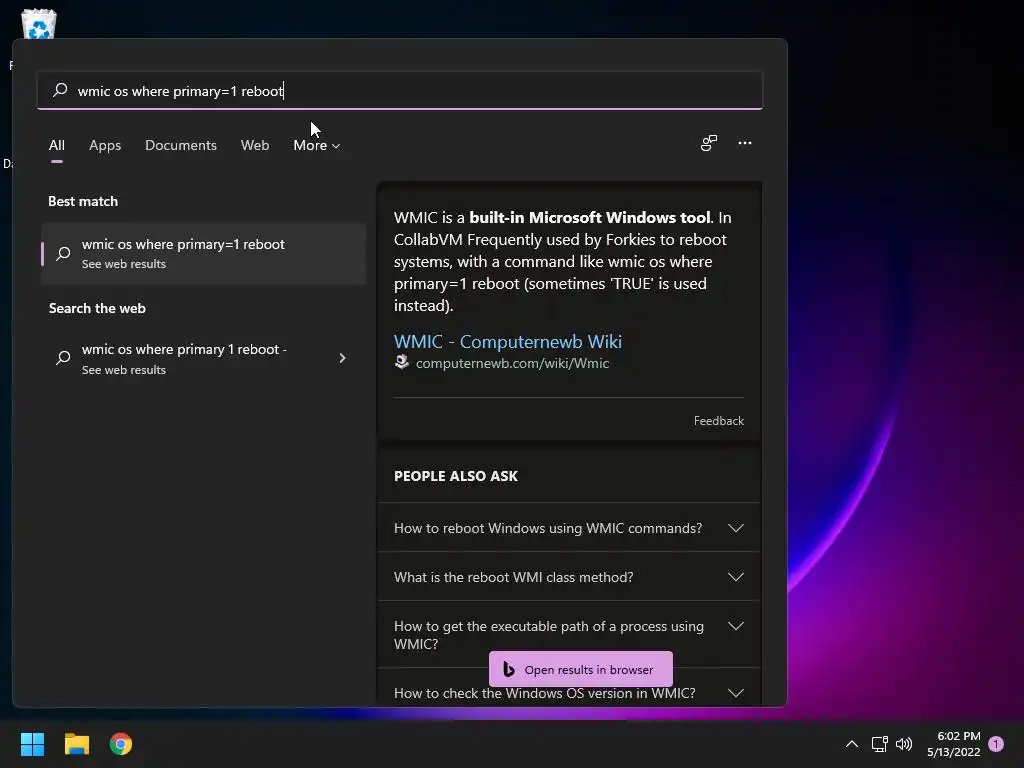
Task: Click Open results in browser button
Action: coord(581,669)
